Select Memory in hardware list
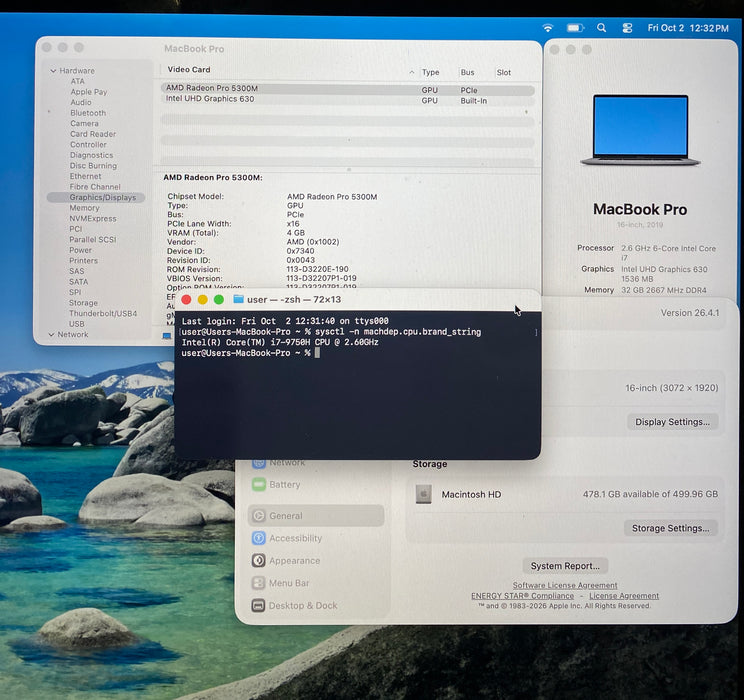Image resolution: width=744 pixels, height=700 pixels. tap(84, 208)
